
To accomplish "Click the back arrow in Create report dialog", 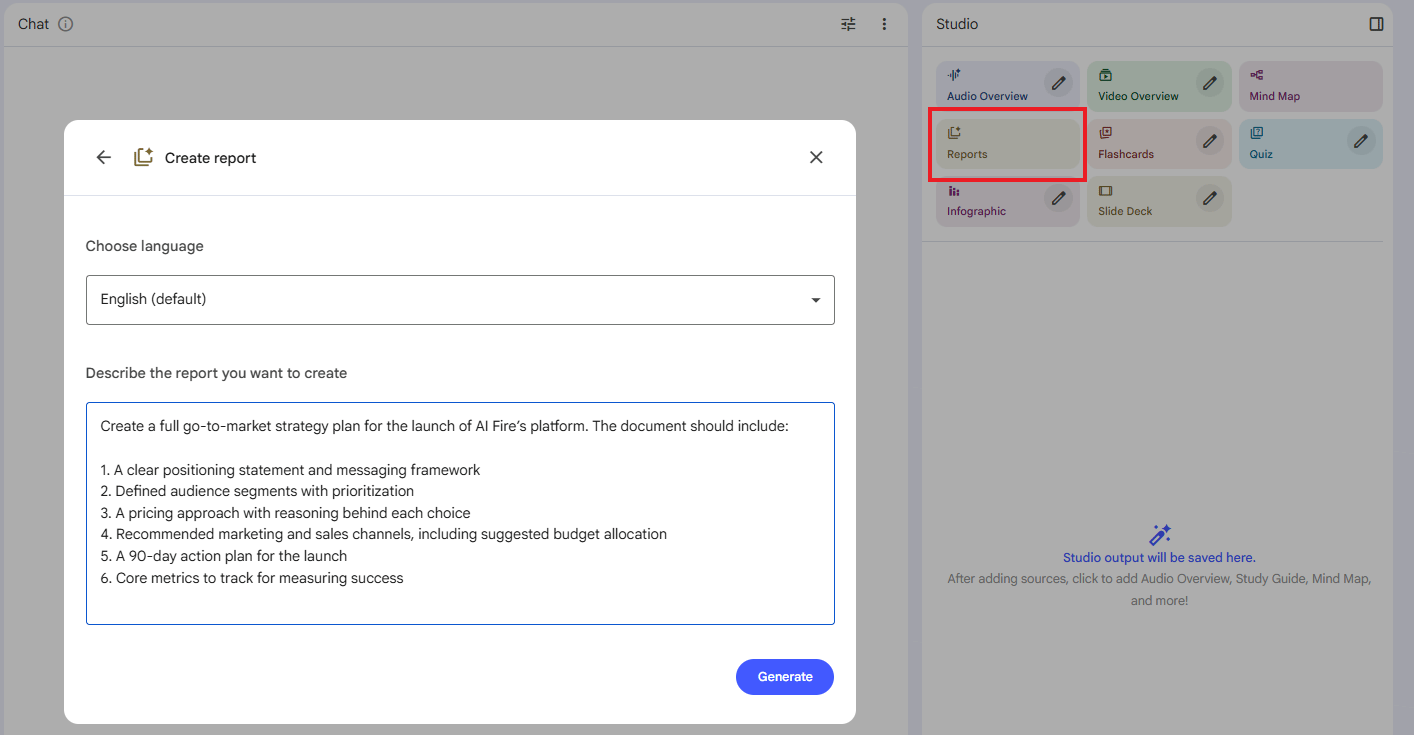I will point(104,157).
